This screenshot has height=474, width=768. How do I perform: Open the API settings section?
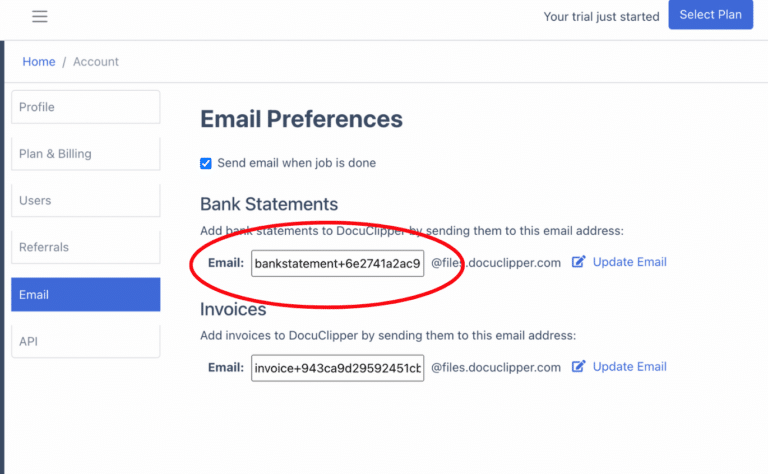pyautogui.click(x=85, y=341)
